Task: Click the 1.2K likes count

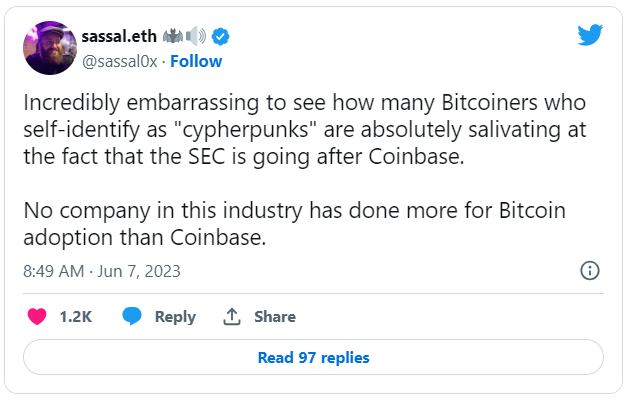Action: point(76,316)
